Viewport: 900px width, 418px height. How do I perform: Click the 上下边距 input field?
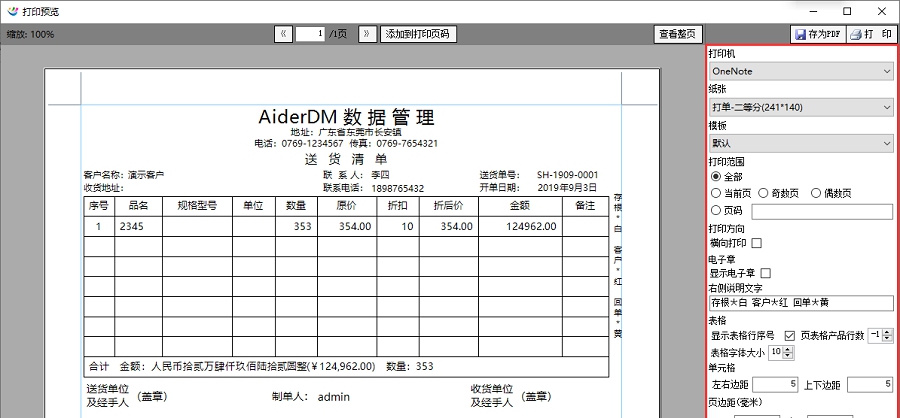pos(870,384)
